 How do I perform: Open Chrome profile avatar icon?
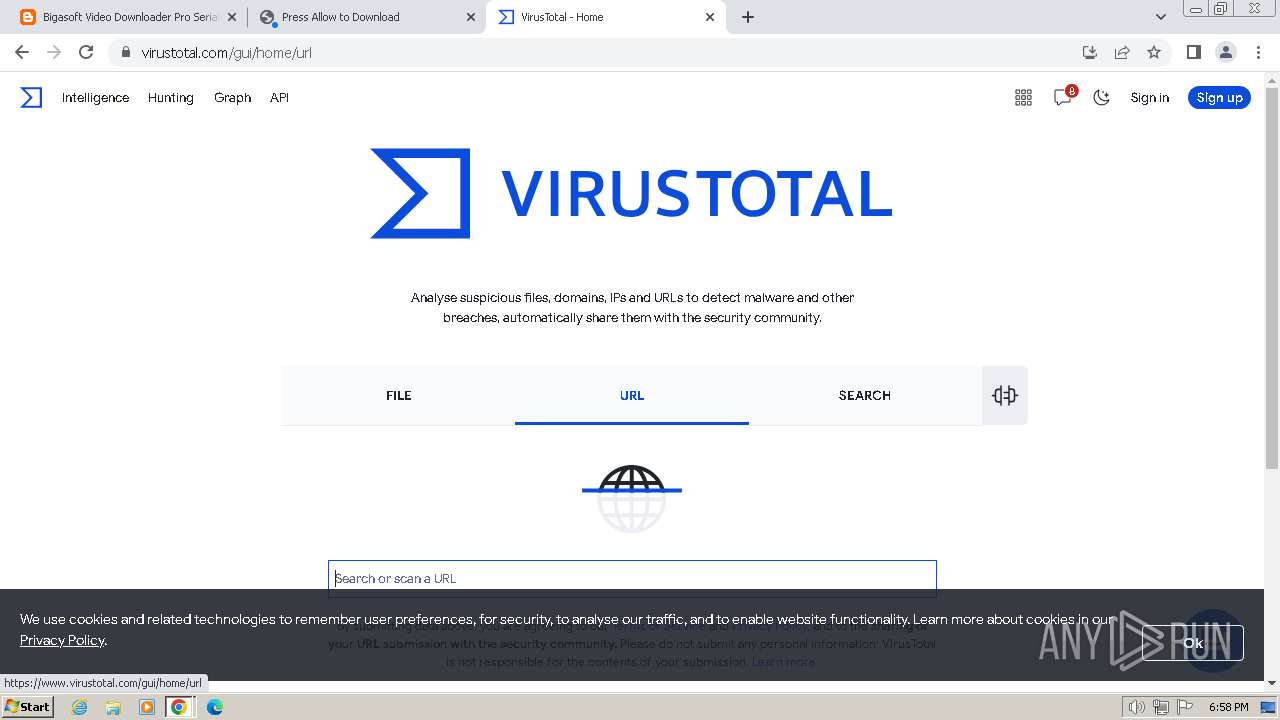(x=1225, y=52)
